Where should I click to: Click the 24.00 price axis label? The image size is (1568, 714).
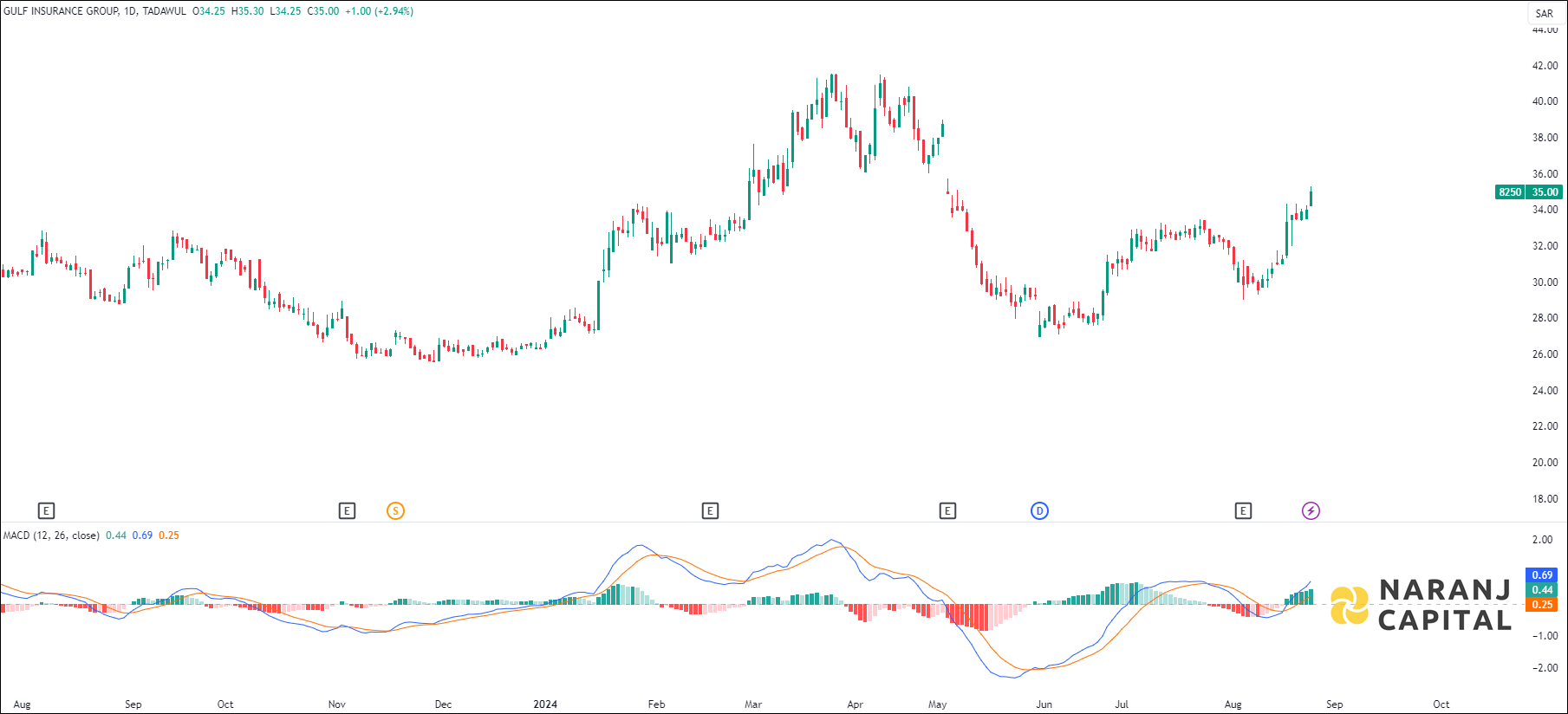(x=1545, y=391)
